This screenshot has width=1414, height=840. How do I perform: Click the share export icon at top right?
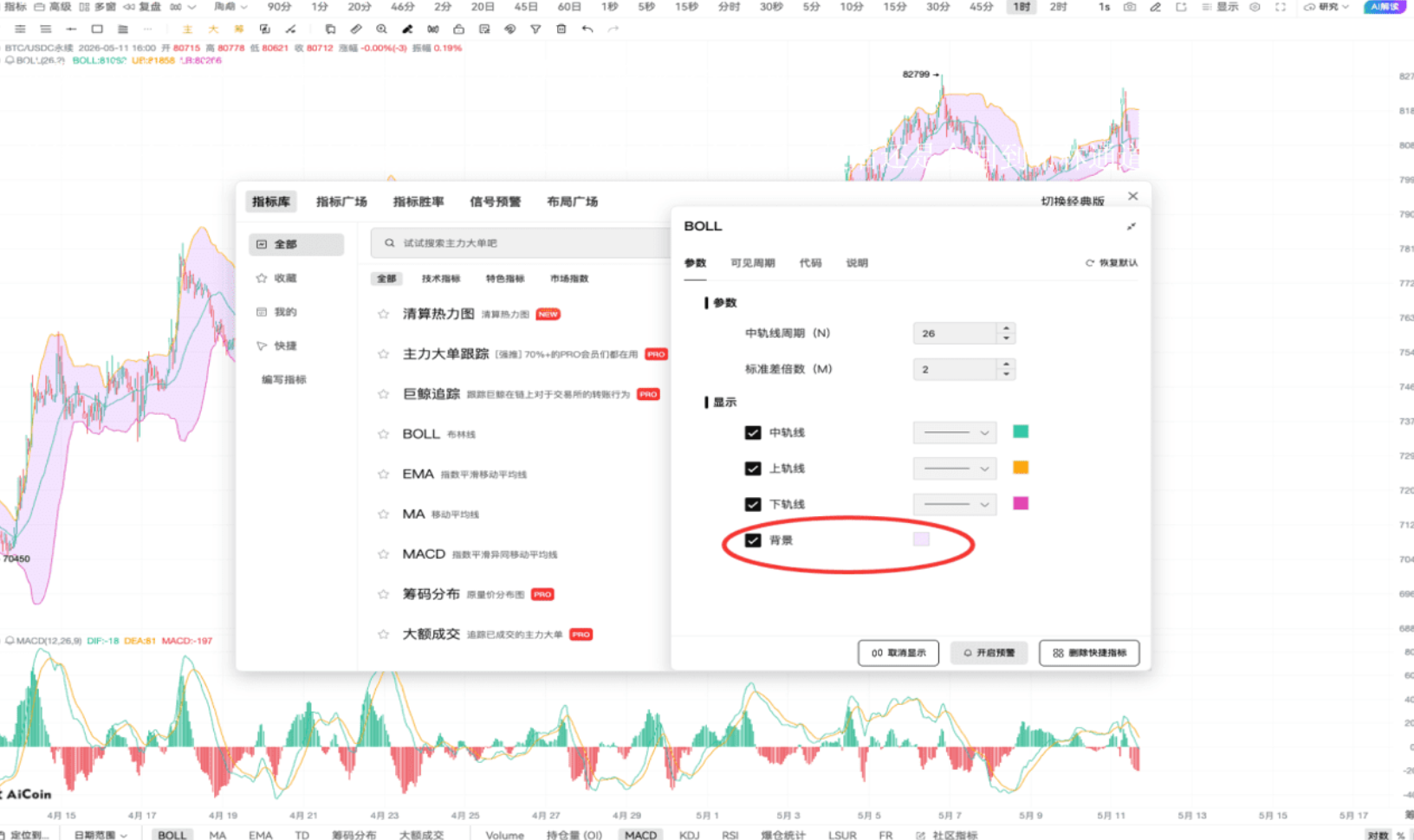1181,7
